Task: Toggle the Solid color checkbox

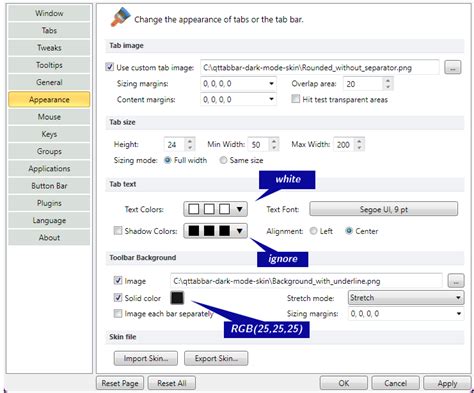Action: click(x=118, y=297)
